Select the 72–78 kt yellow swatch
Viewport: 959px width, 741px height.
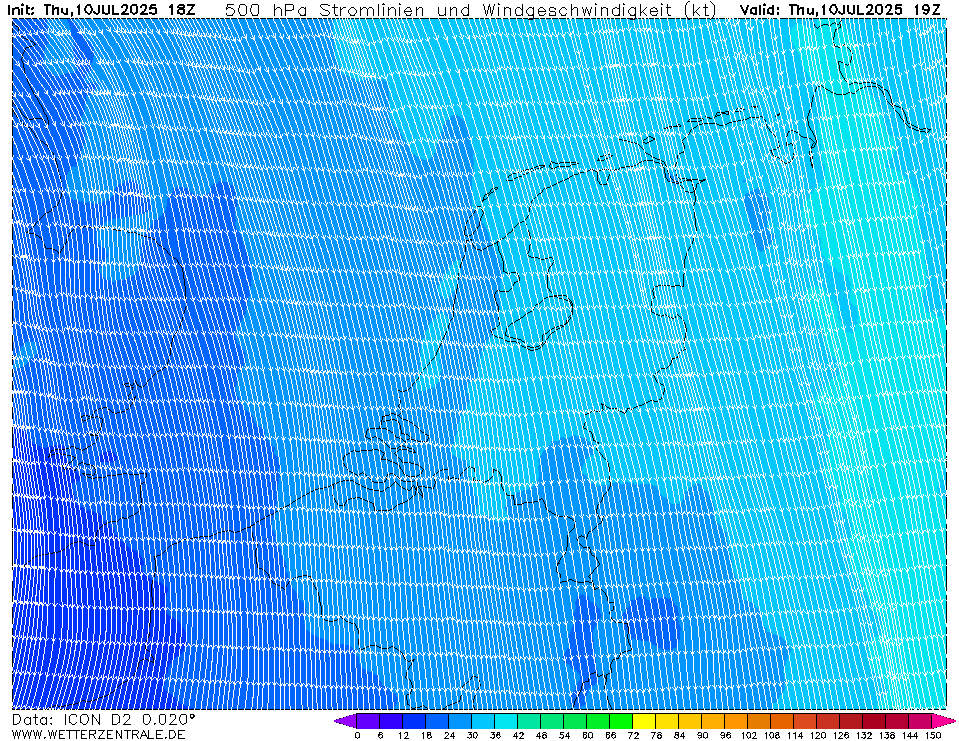[645, 721]
